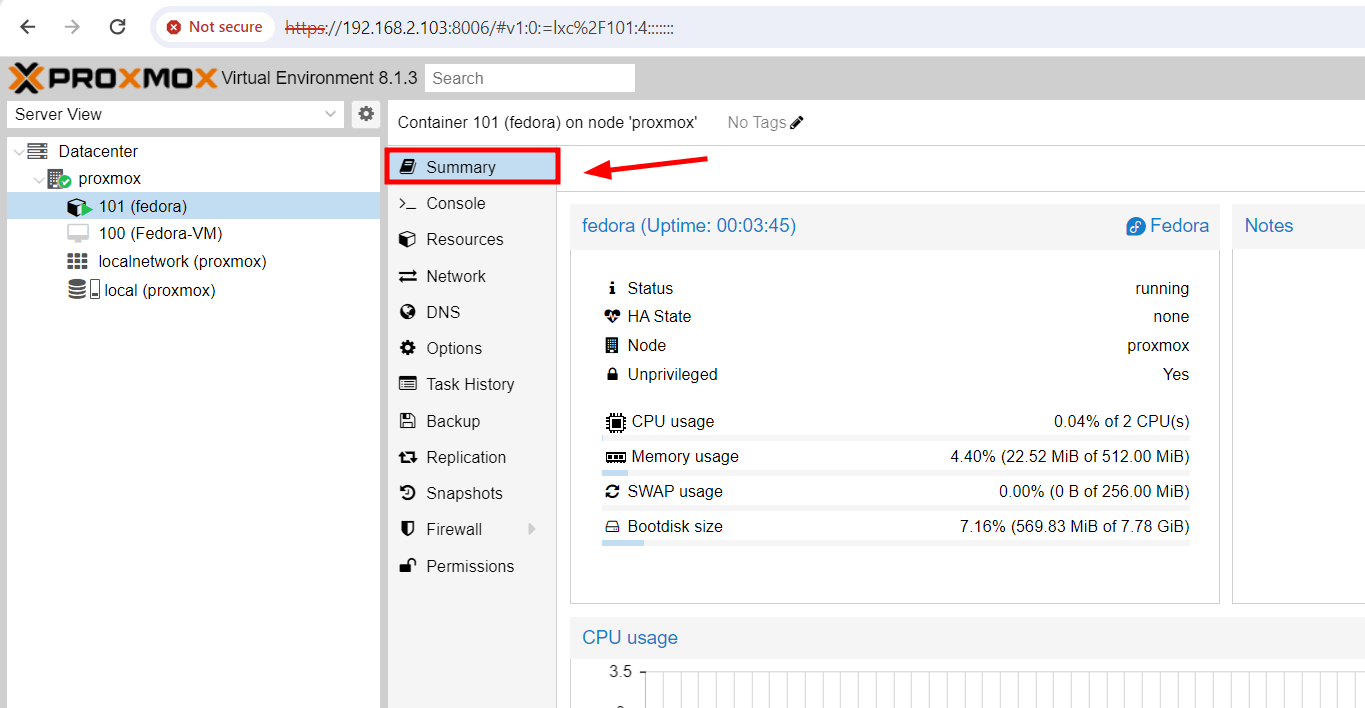Click into the Search field

click(x=530, y=78)
